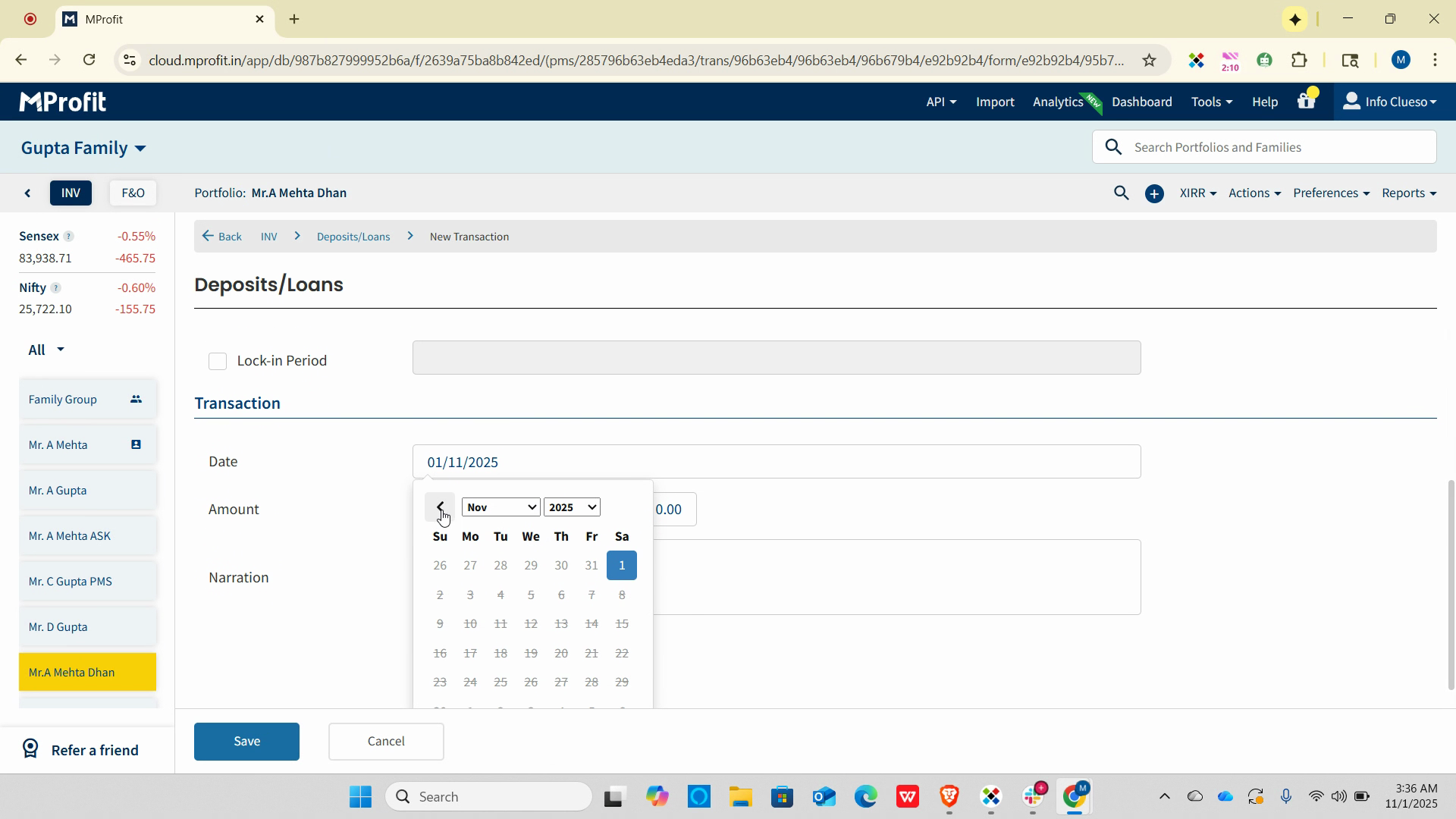The height and width of the screenshot is (819, 1456).
Task: Click the blue plus add-transaction icon
Action: tap(1154, 194)
